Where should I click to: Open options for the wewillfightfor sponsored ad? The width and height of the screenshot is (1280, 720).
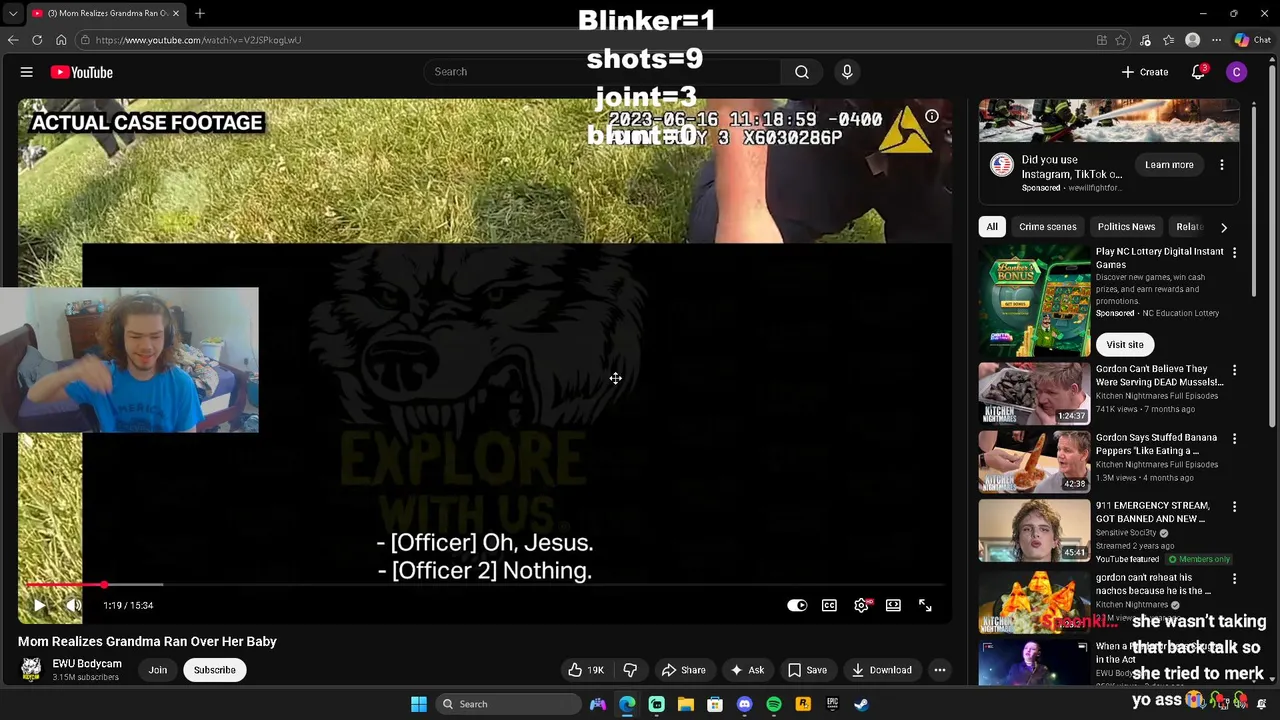coord(1221,165)
